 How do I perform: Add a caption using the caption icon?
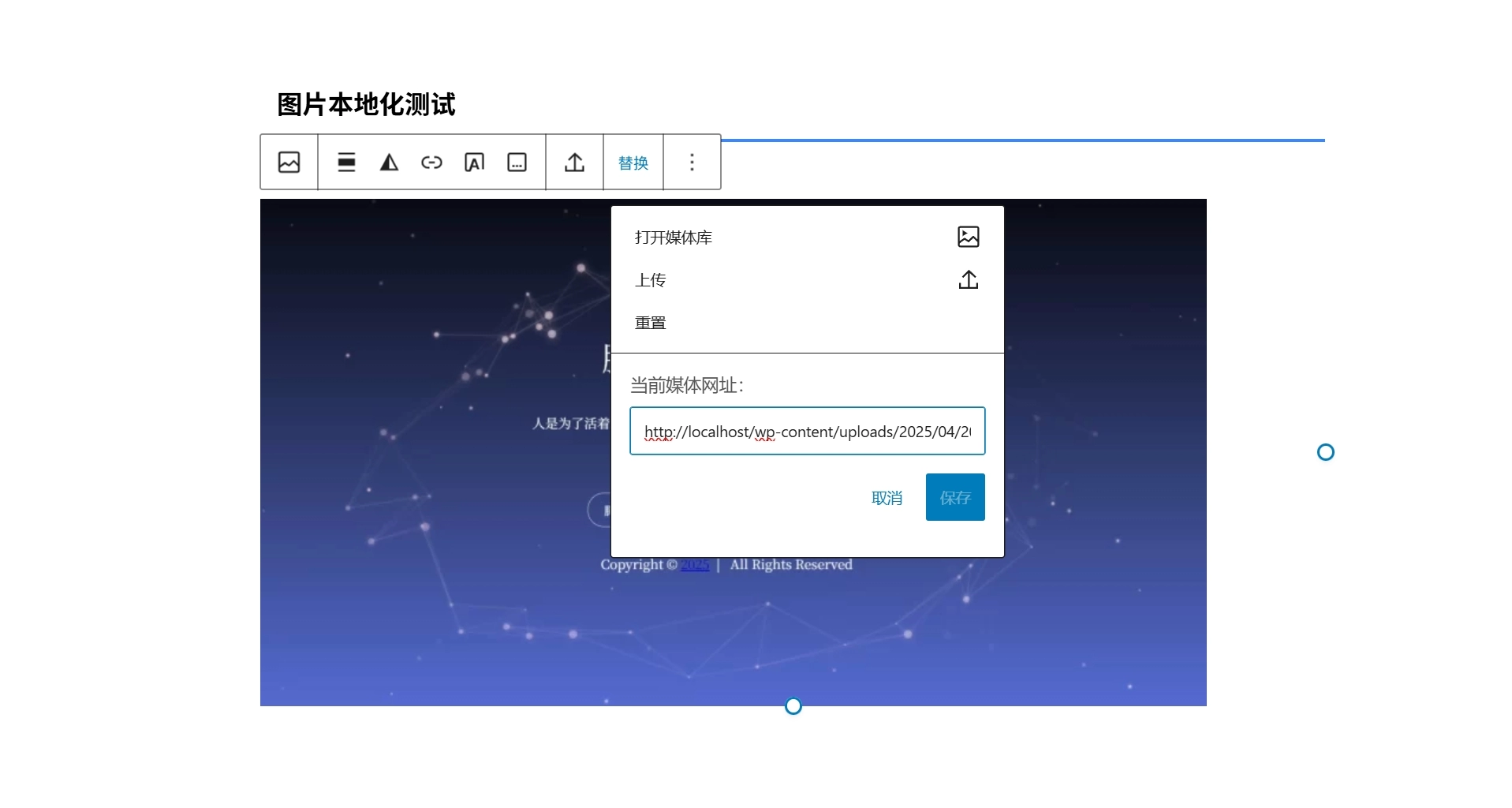[517, 162]
